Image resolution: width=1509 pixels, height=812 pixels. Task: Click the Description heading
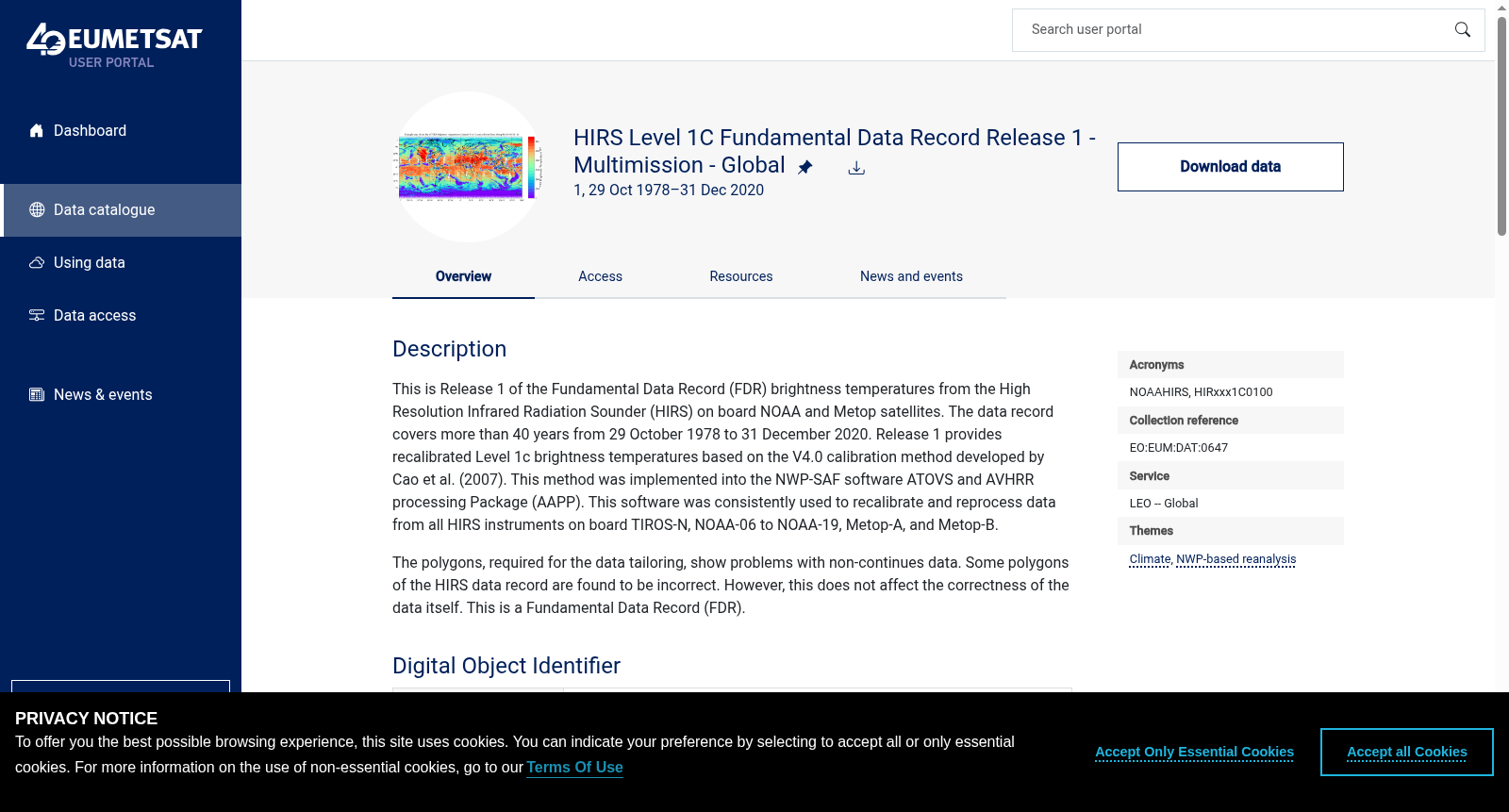click(x=449, y=349)
